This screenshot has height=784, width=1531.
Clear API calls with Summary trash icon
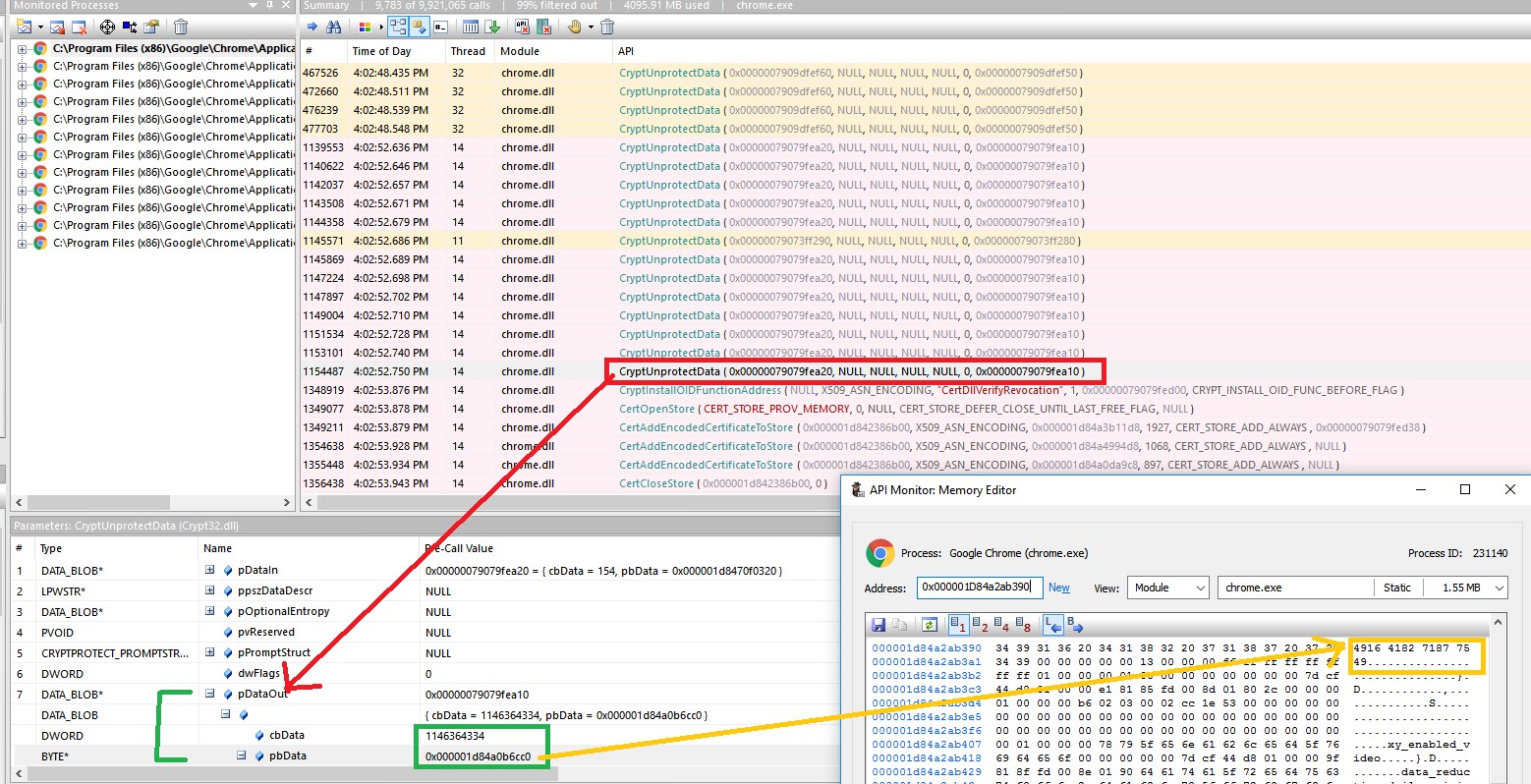[x=607, y=27]
